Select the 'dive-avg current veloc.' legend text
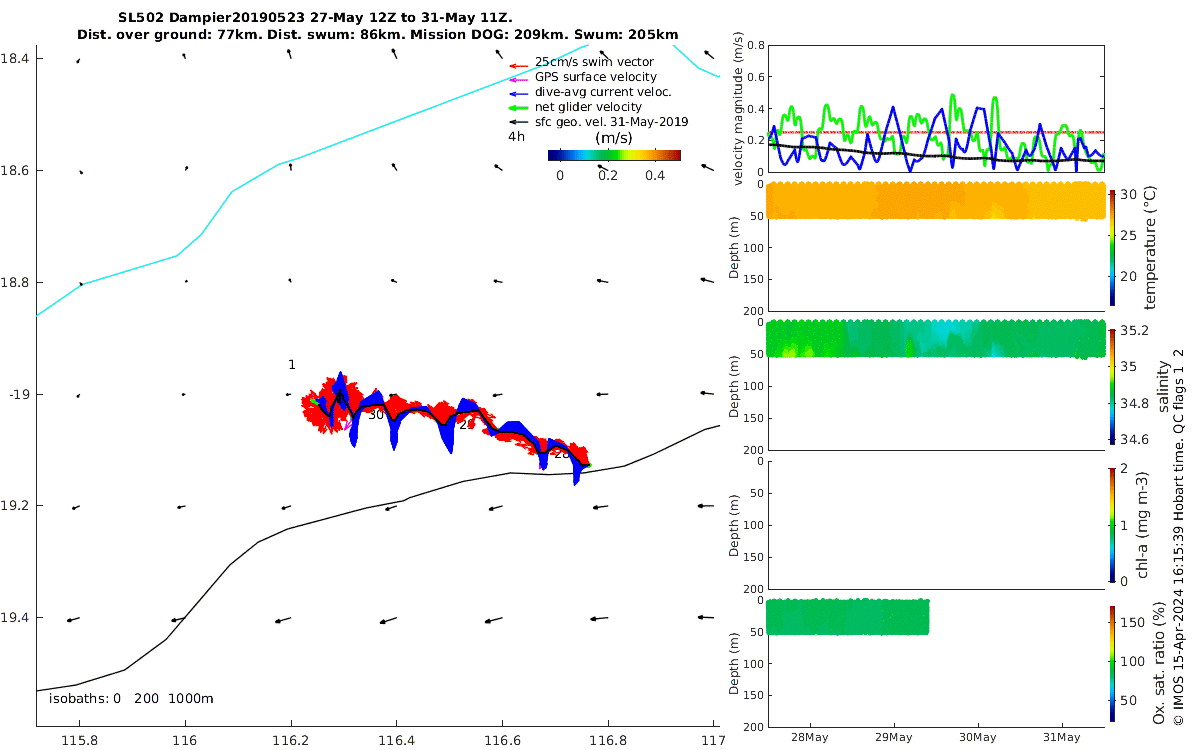Image resolution: width=1200 pixels, height=750 pixels. (603, 92)
